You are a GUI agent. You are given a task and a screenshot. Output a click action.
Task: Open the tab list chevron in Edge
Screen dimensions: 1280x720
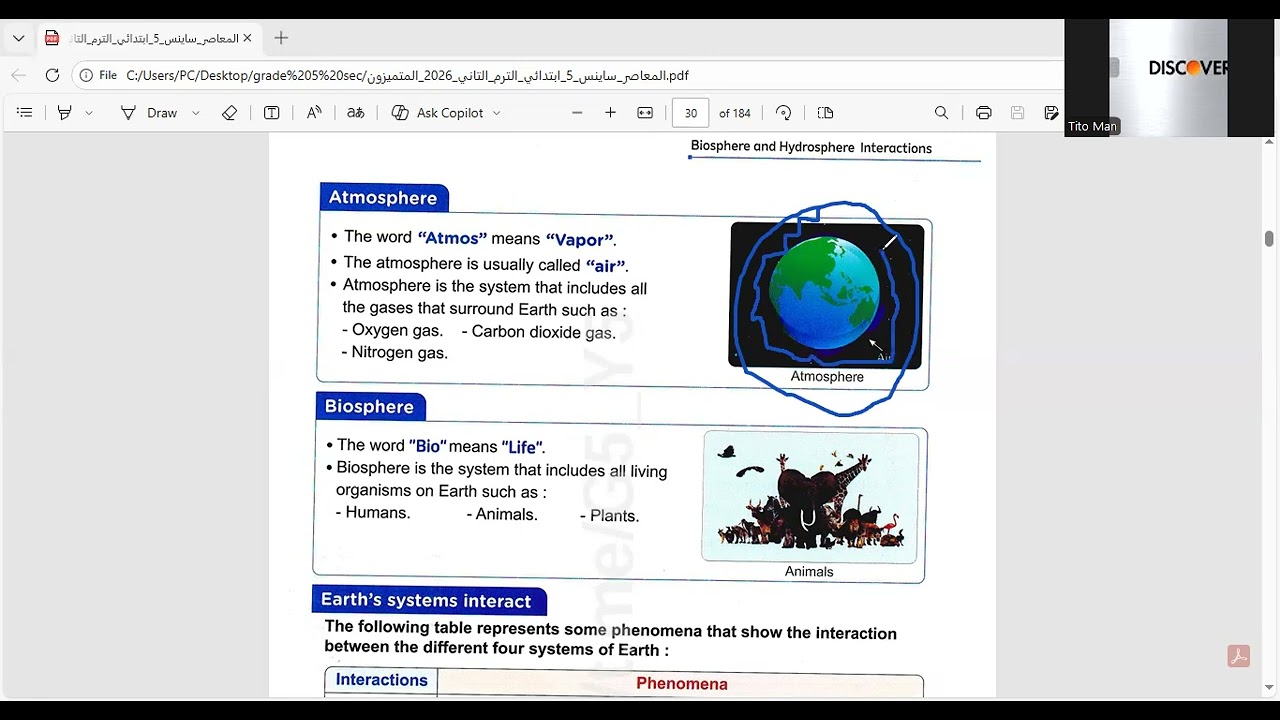click(x=18, y=38)
